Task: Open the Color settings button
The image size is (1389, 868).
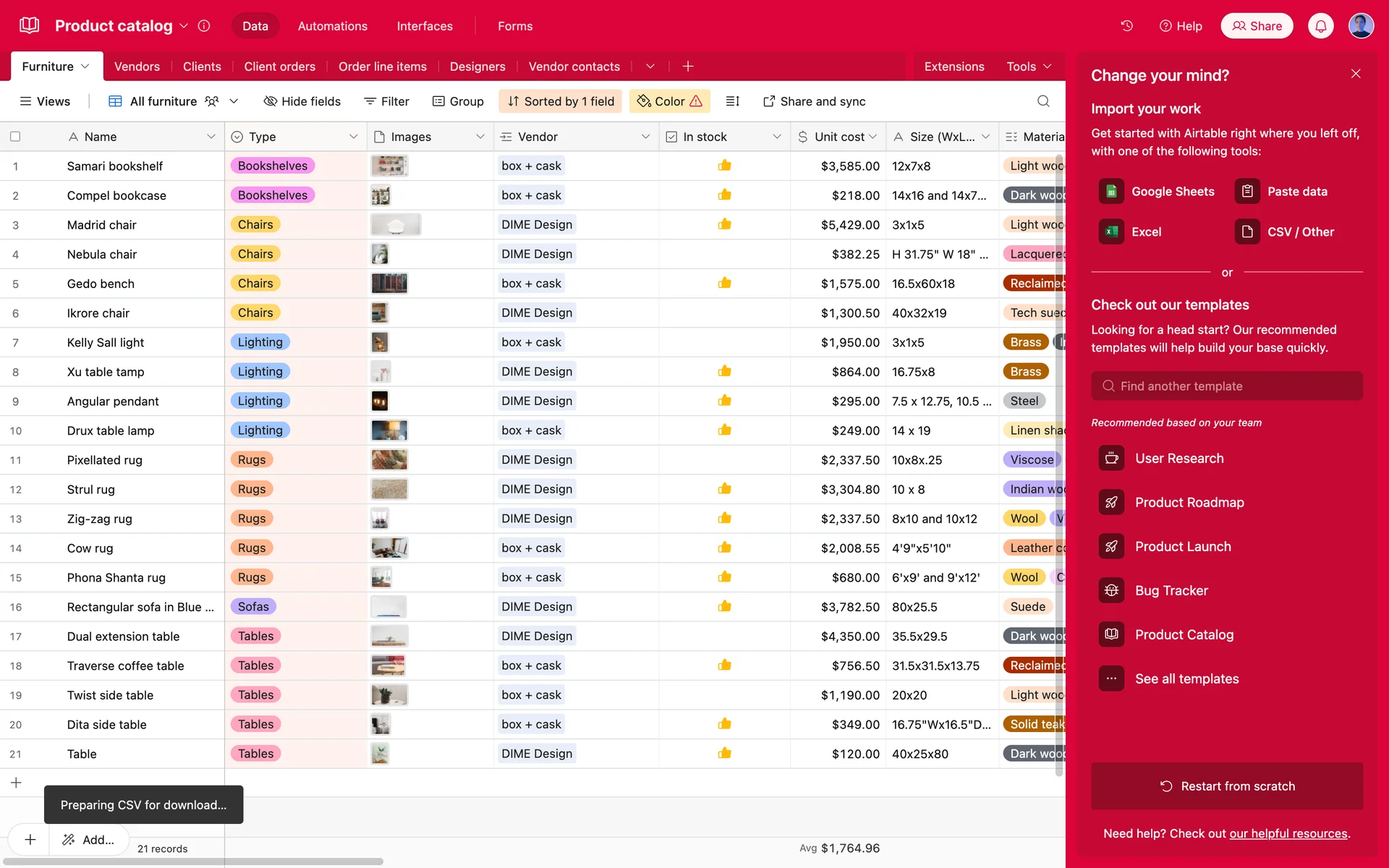Action: [669, 101]
